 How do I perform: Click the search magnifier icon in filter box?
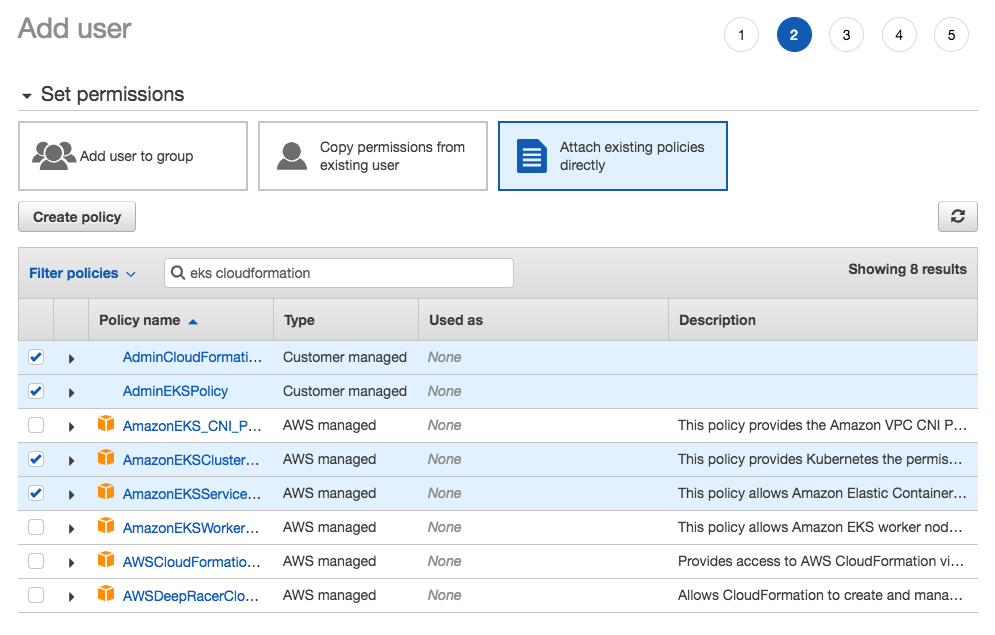[x=178, y=273]
